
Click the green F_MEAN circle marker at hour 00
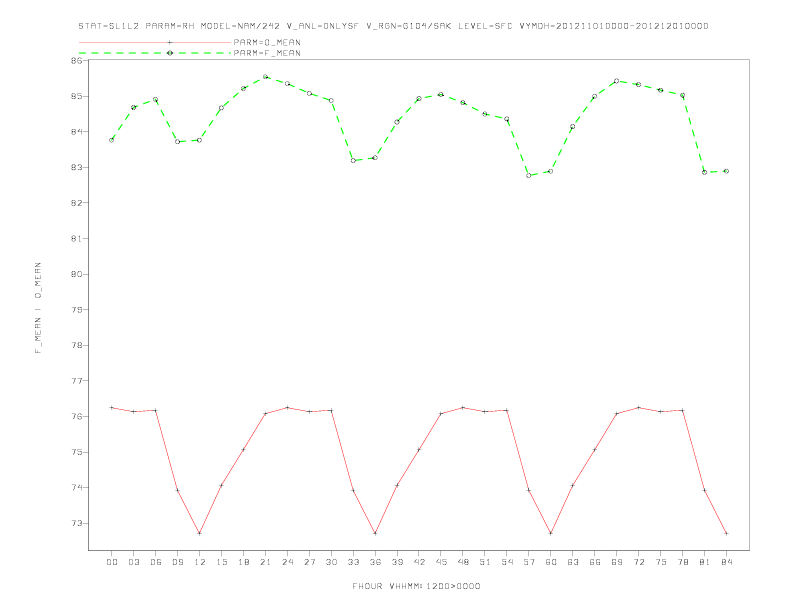[x=112, y=140]
